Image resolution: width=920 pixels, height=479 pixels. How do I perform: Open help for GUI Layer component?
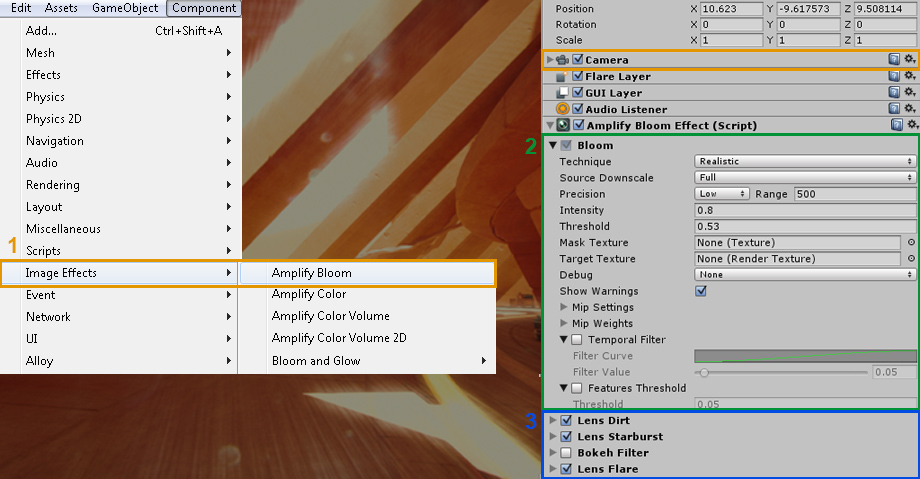pos(894,92)
